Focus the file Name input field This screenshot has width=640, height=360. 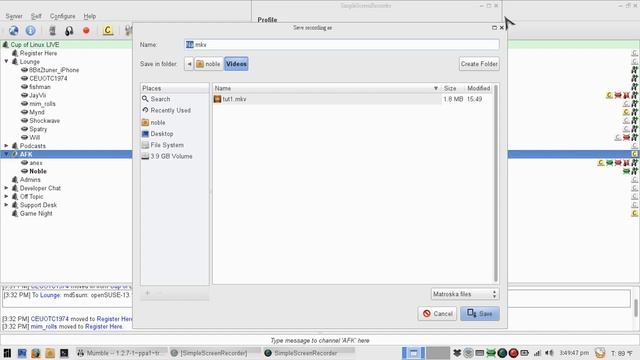pos(342,44)
